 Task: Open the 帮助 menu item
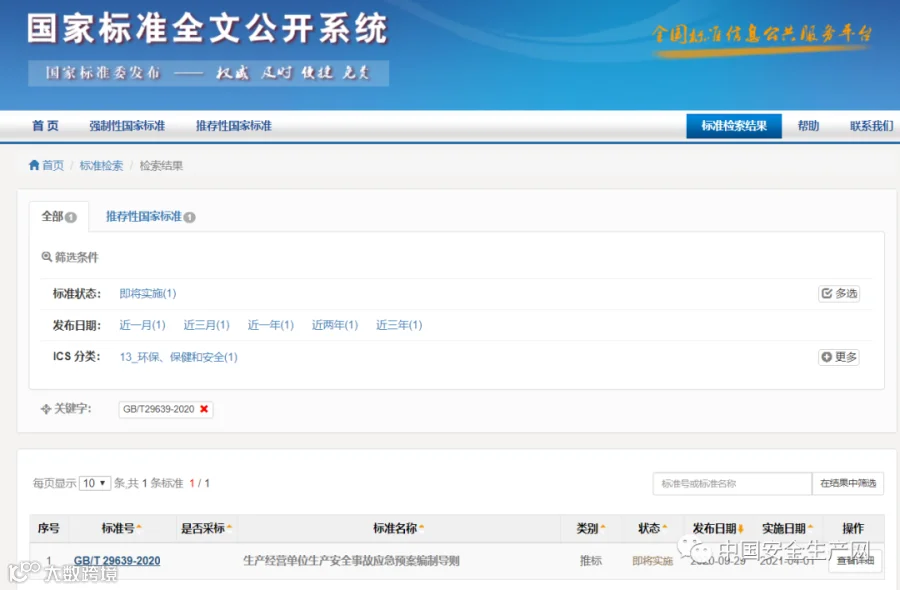point(808,126)
